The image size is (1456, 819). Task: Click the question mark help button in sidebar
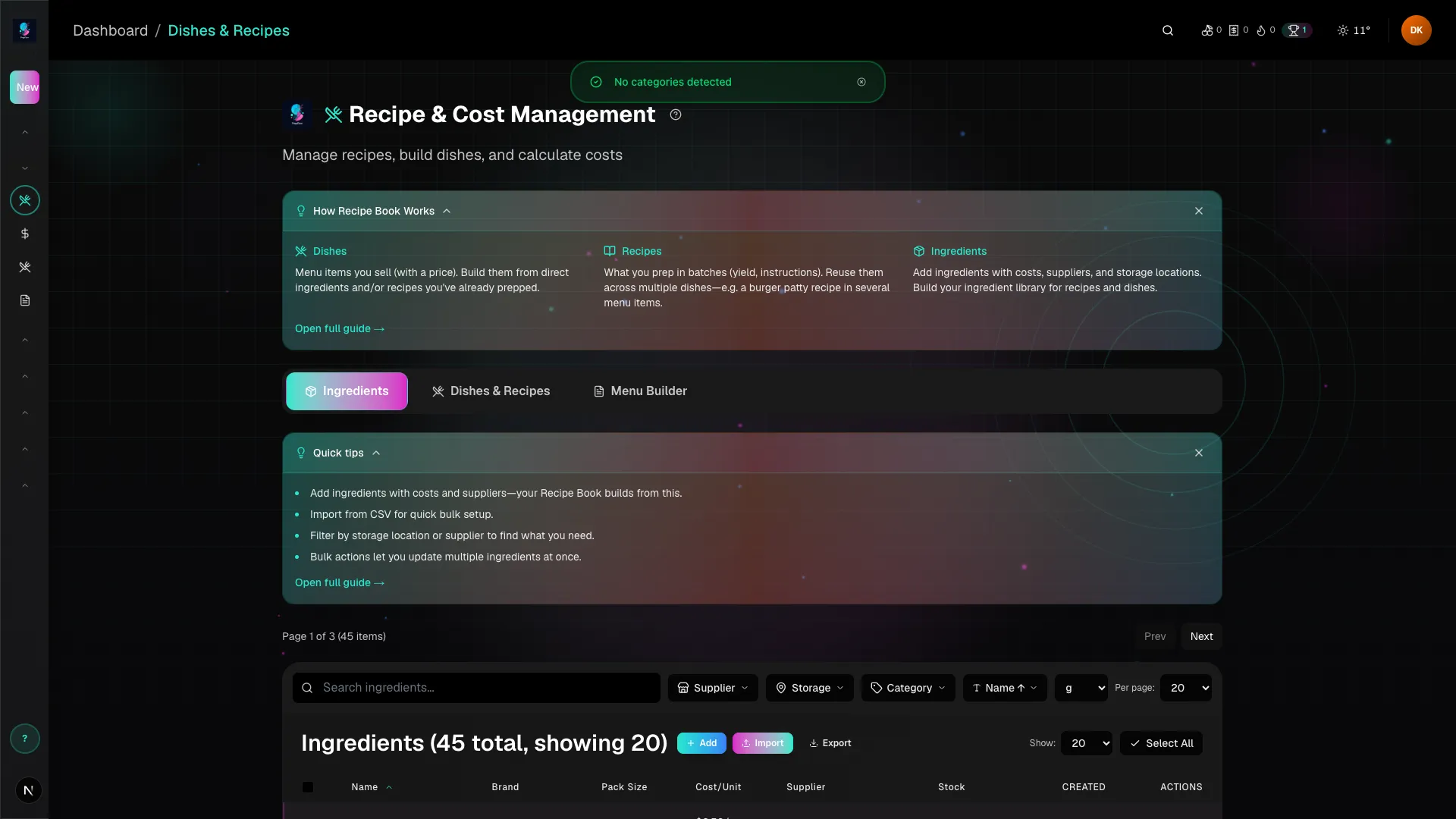click(x=25, y=739)
